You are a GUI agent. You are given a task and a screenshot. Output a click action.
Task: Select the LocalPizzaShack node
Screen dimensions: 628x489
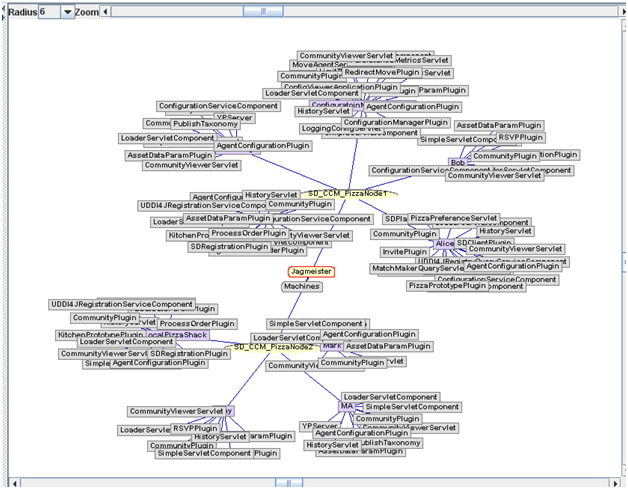tap(181, 335)
